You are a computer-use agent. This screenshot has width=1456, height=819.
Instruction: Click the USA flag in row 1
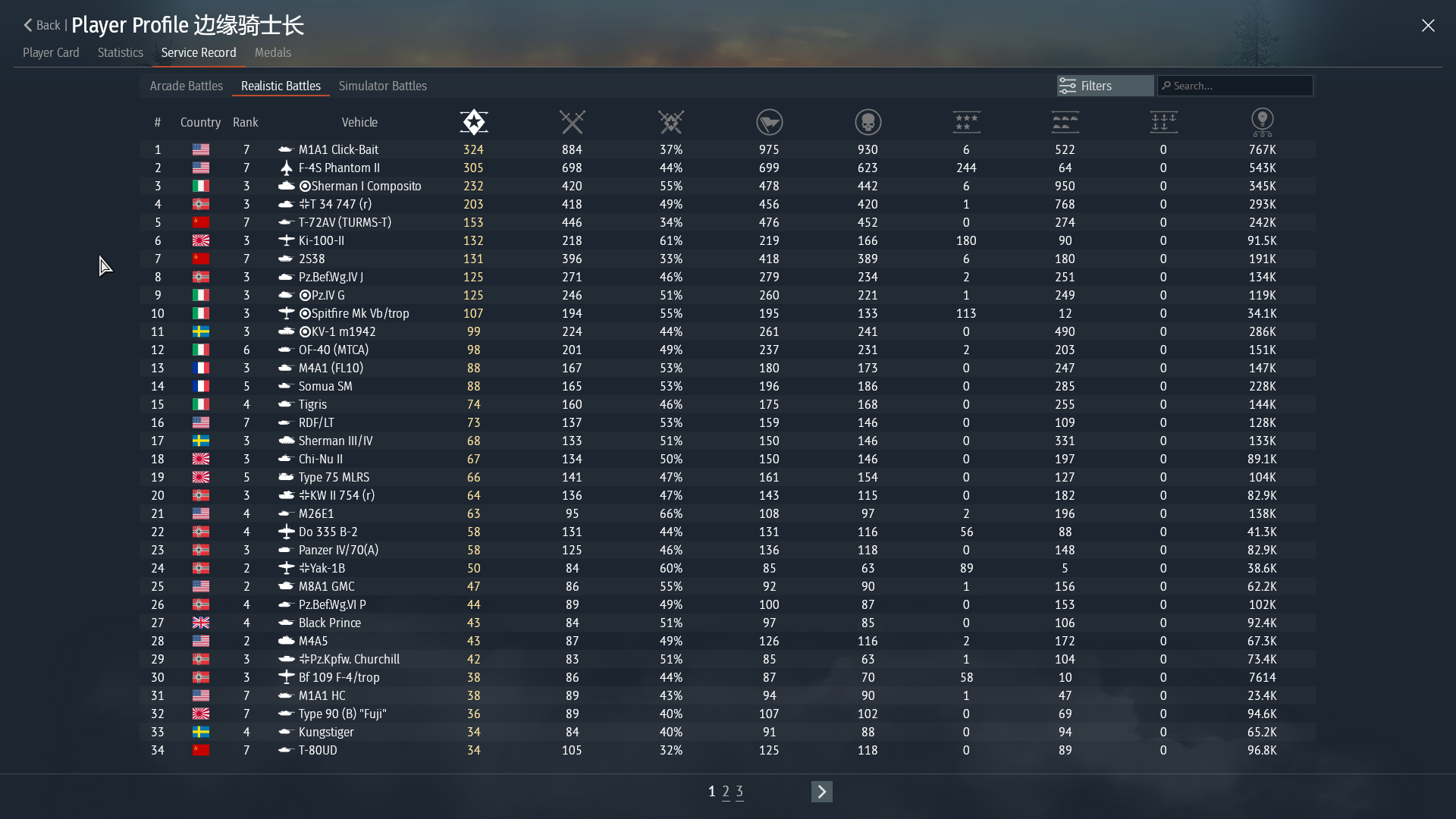(200, 149)
